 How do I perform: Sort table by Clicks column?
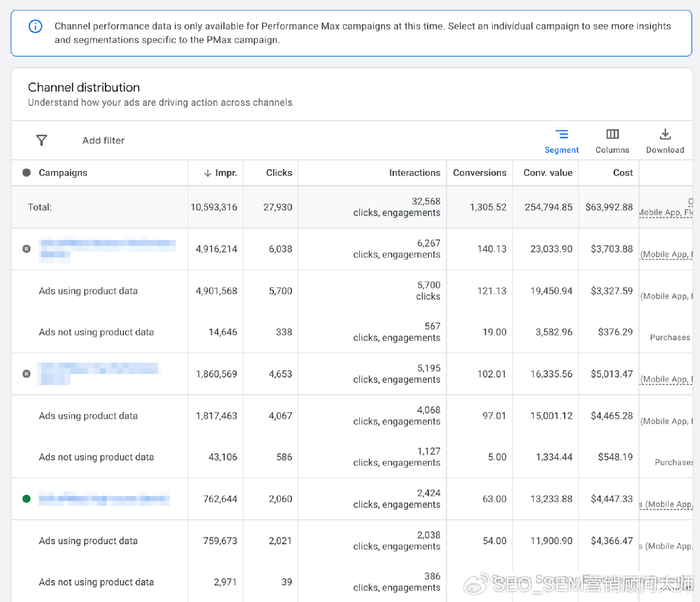coord(279,173)
